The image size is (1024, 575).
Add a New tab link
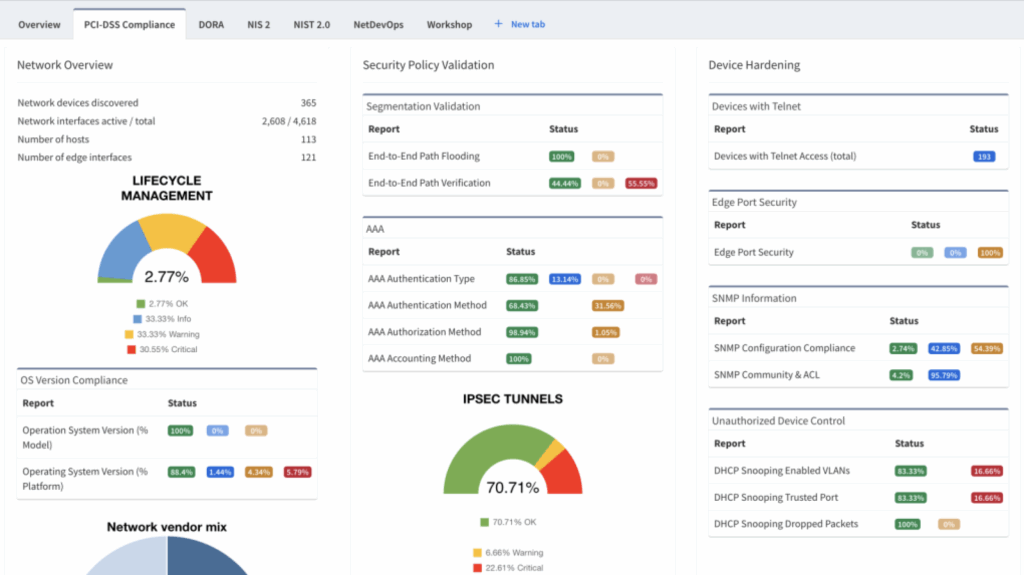528,24
